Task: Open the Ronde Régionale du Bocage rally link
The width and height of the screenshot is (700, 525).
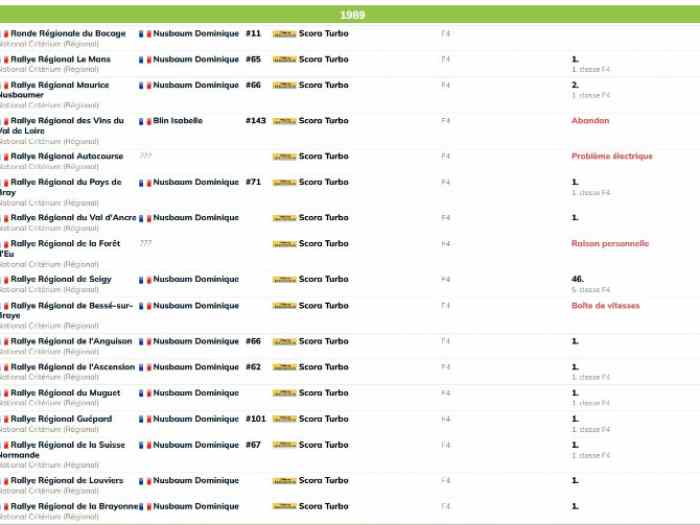Action: click(68, 33)
